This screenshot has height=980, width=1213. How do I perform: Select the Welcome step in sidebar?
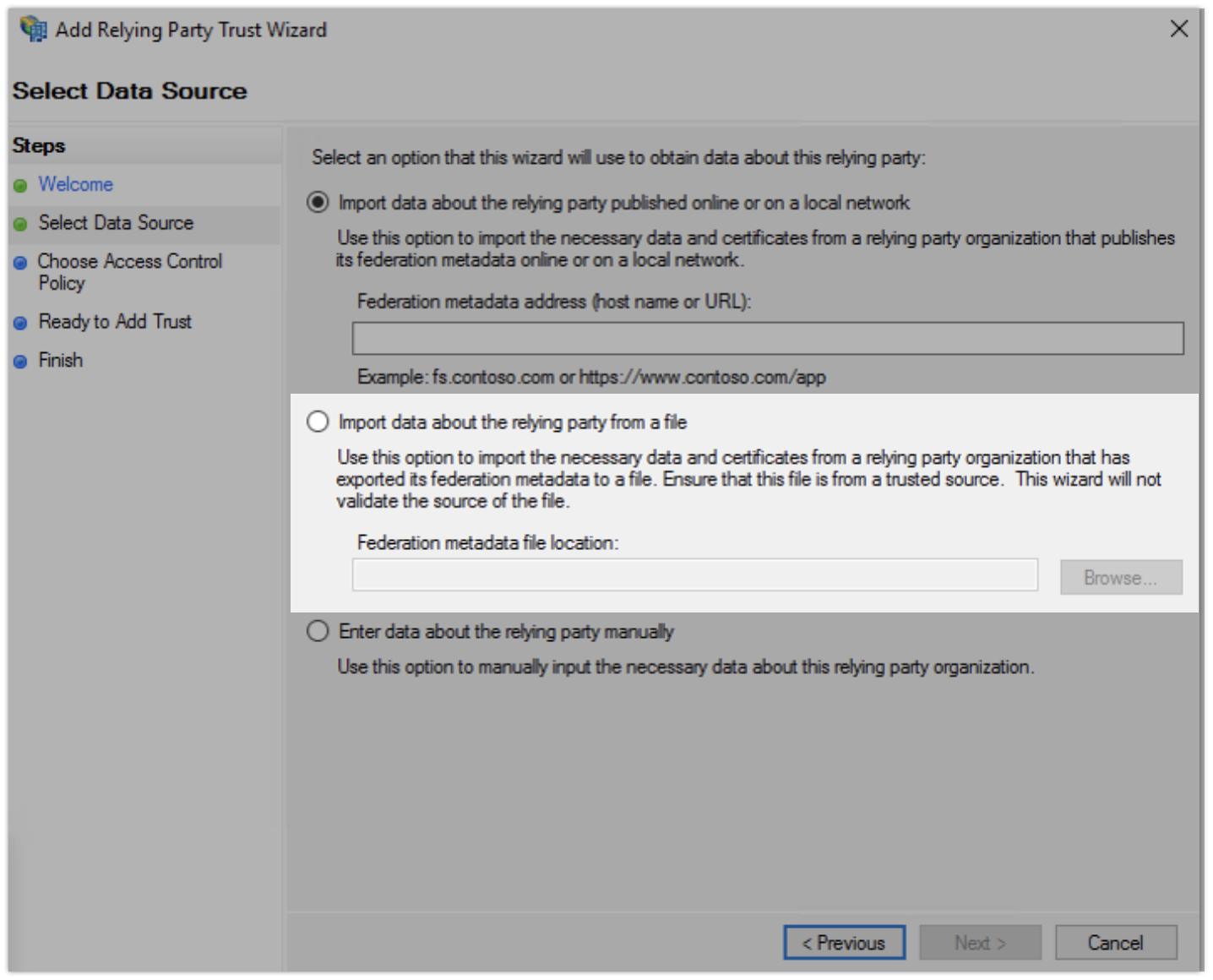click(x=76, y=185)
